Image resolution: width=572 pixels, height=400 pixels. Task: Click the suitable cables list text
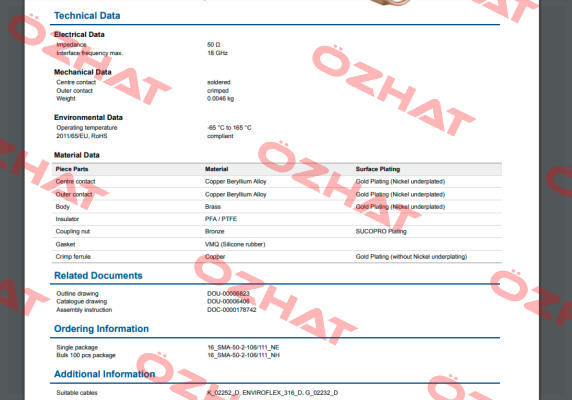[273, 393]
